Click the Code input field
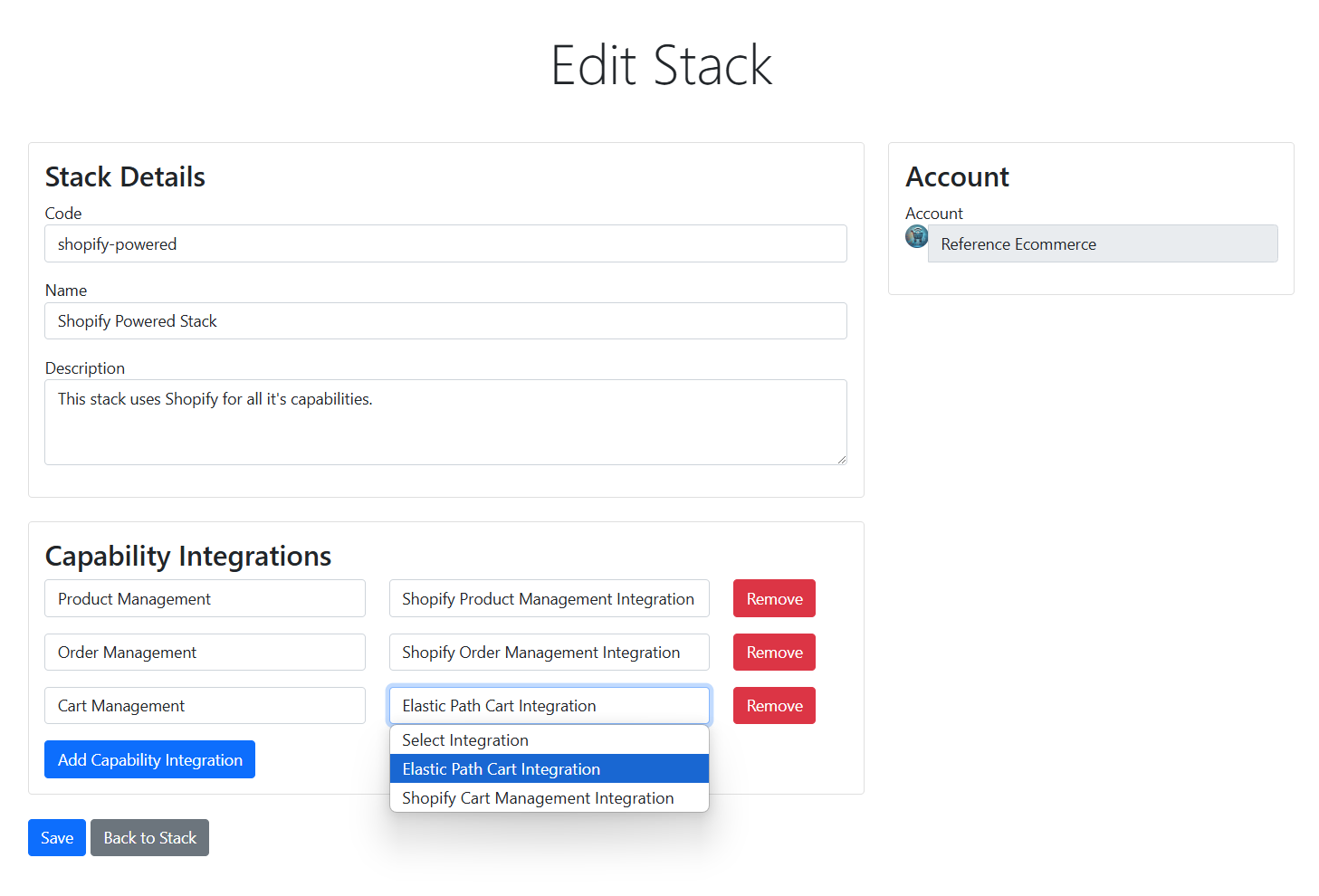 click(x=445, y=244)
